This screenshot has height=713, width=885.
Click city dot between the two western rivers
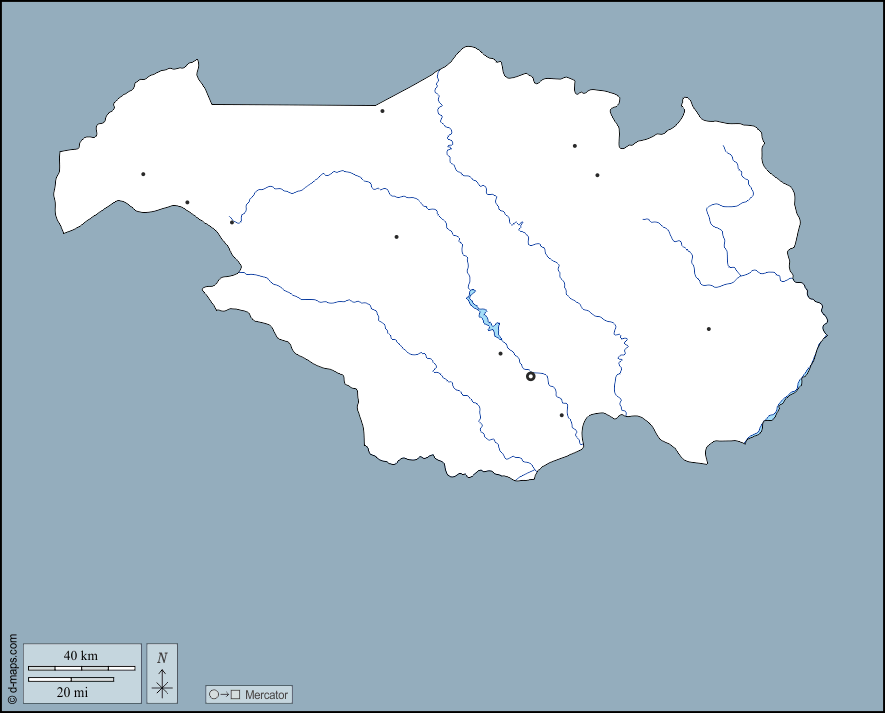[x=396, y=237]
